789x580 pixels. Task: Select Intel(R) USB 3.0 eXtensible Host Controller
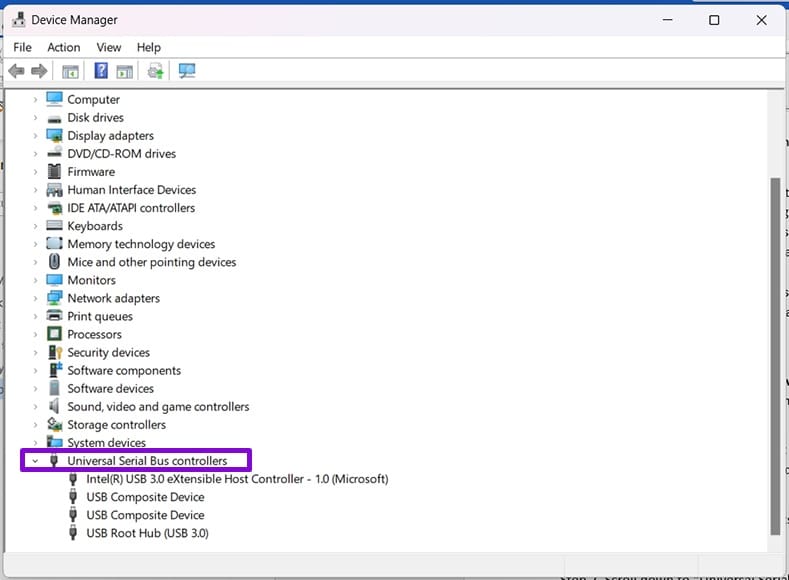237,479
